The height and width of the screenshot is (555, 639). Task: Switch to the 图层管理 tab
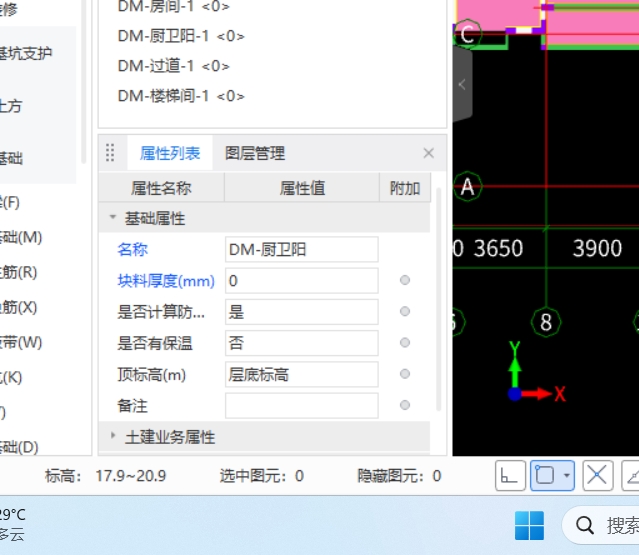(255, 153)
